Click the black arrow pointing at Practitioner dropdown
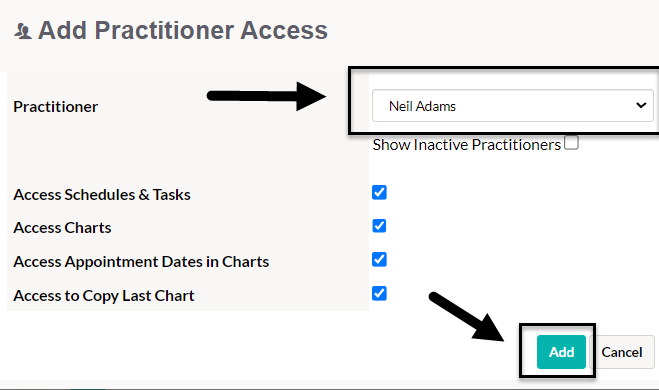 pyautogui.click(x=266, y=96)
